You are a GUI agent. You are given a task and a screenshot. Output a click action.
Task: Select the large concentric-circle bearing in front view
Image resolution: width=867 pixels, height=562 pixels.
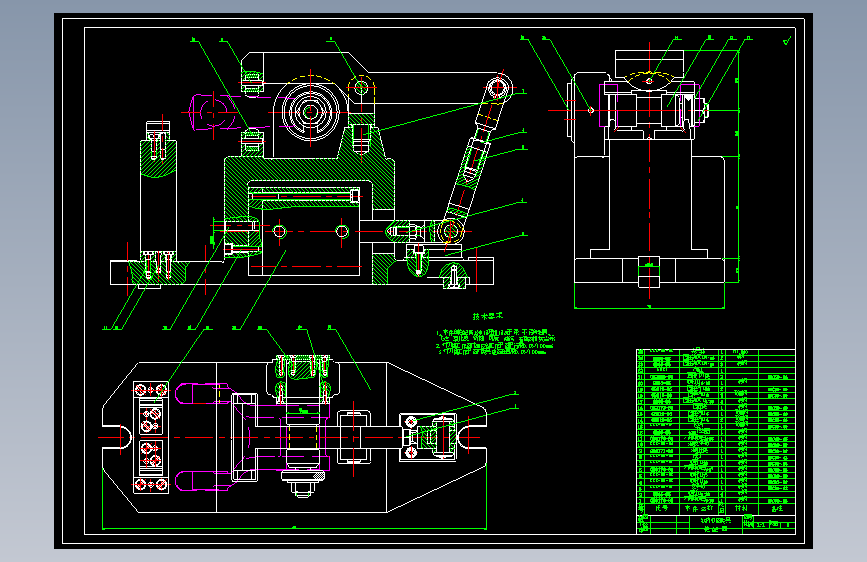(310, 112)
